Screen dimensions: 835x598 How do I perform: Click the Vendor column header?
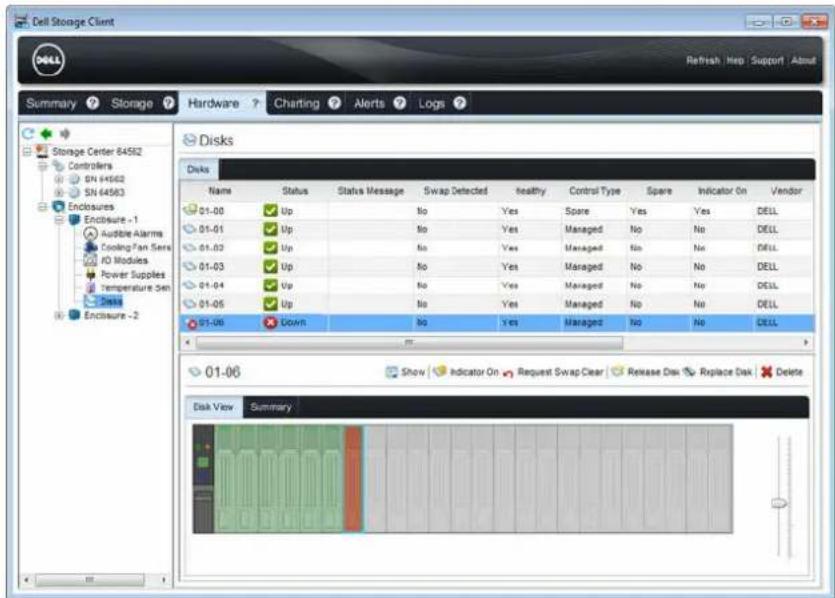786,191
